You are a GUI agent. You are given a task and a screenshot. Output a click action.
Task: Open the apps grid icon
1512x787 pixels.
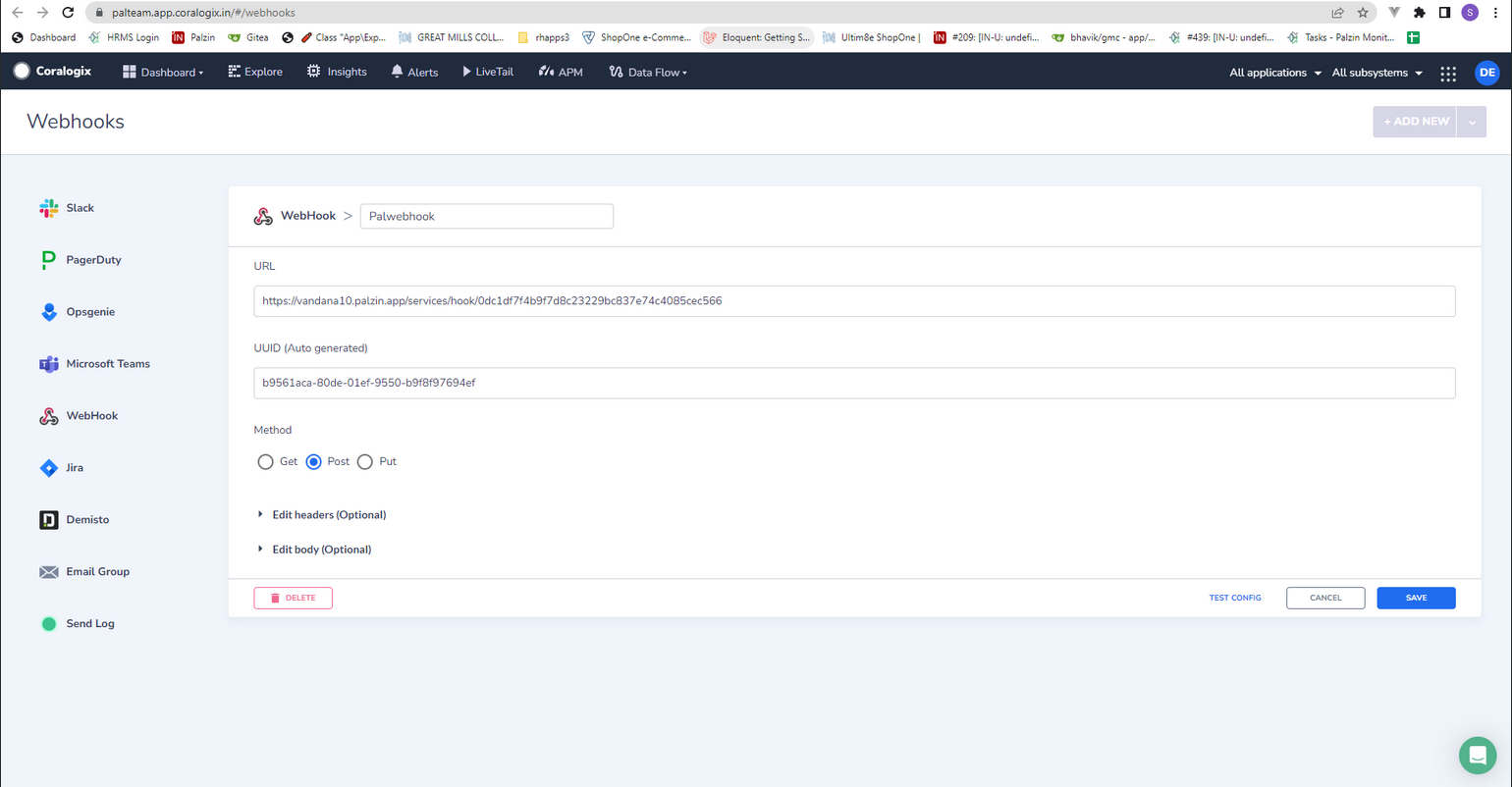click(1447, 73)
